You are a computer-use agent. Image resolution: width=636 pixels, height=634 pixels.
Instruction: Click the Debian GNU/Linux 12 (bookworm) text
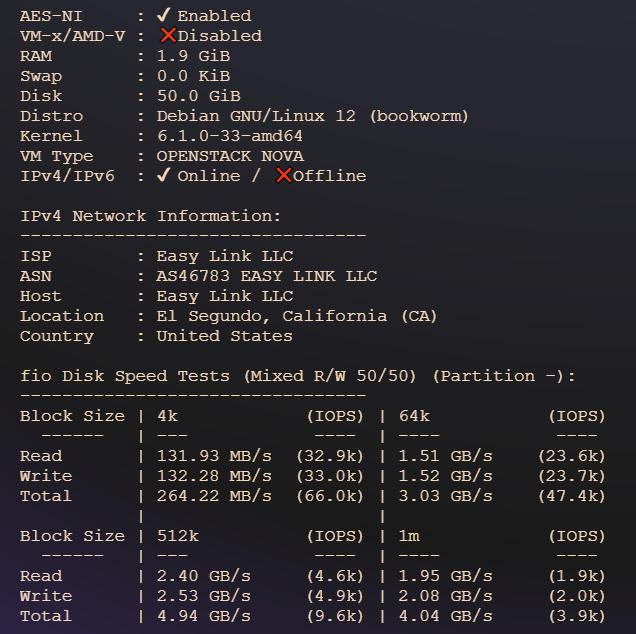point(313,116)
